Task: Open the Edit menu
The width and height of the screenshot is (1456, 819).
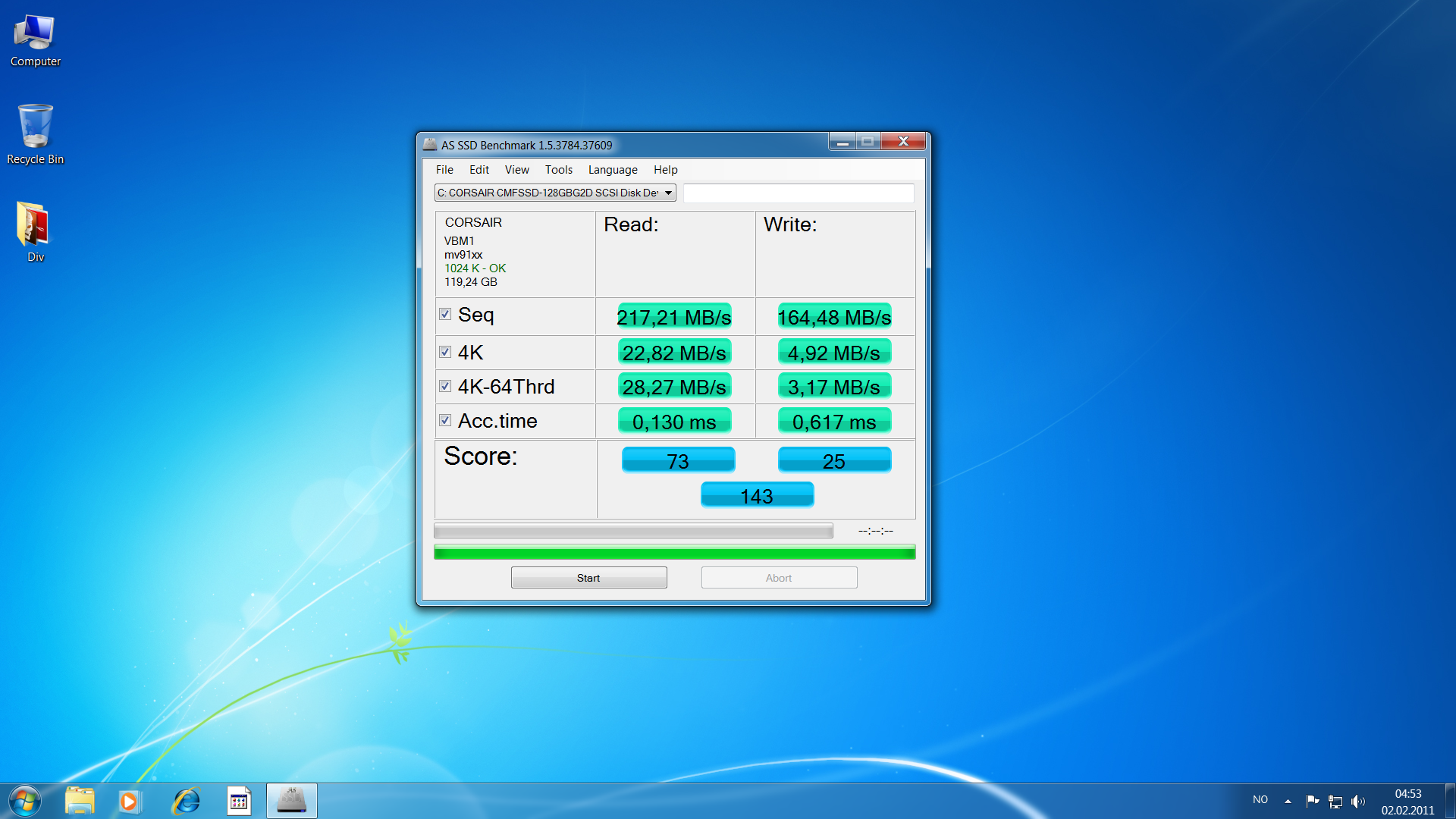Action: [x=479, y=170]
